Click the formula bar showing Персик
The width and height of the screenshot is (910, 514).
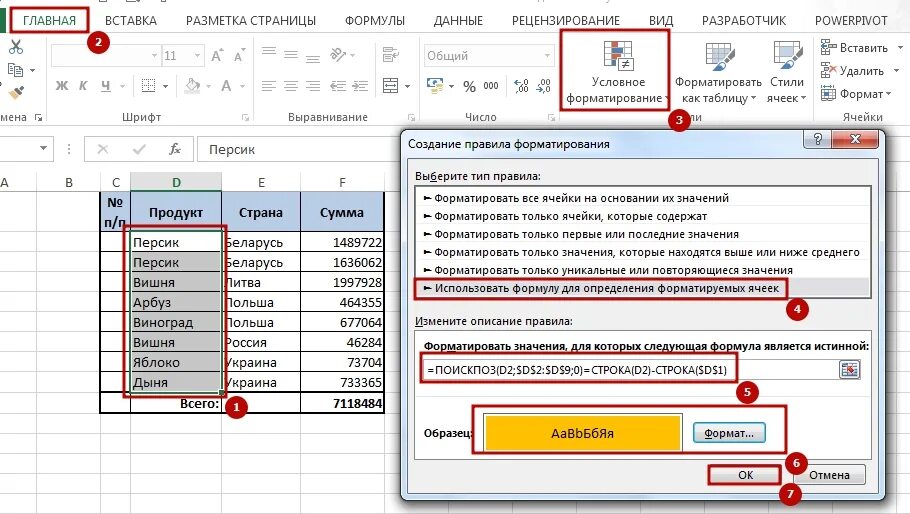[299, 149]
